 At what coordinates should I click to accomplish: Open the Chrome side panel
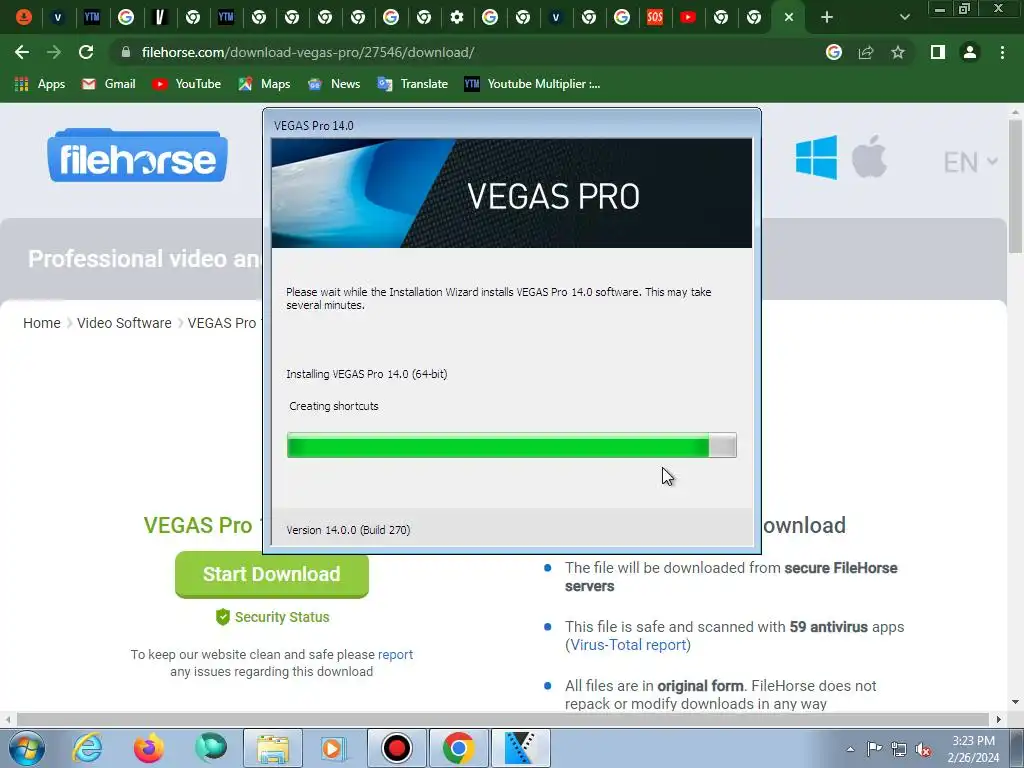938,52
